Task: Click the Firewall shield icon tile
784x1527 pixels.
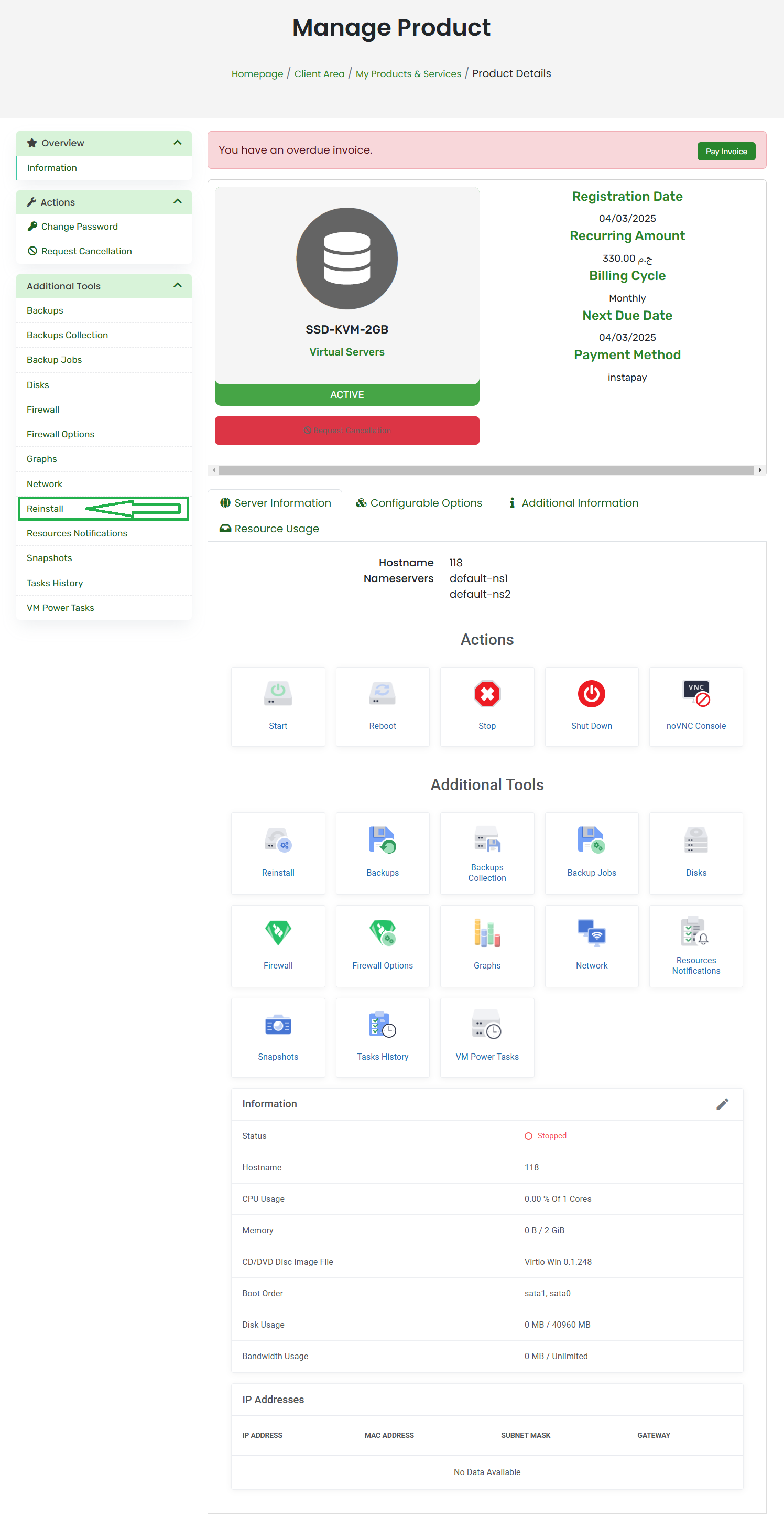Action: point(277,933)
